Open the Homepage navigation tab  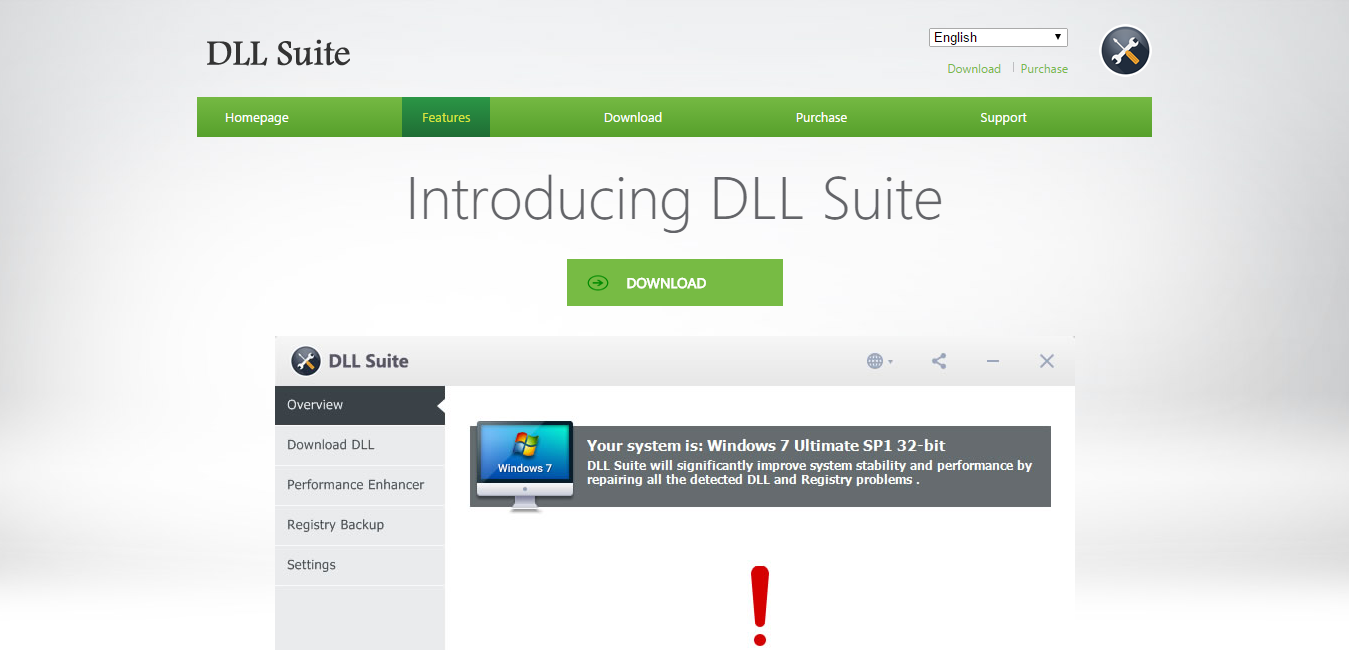point(257,117)
